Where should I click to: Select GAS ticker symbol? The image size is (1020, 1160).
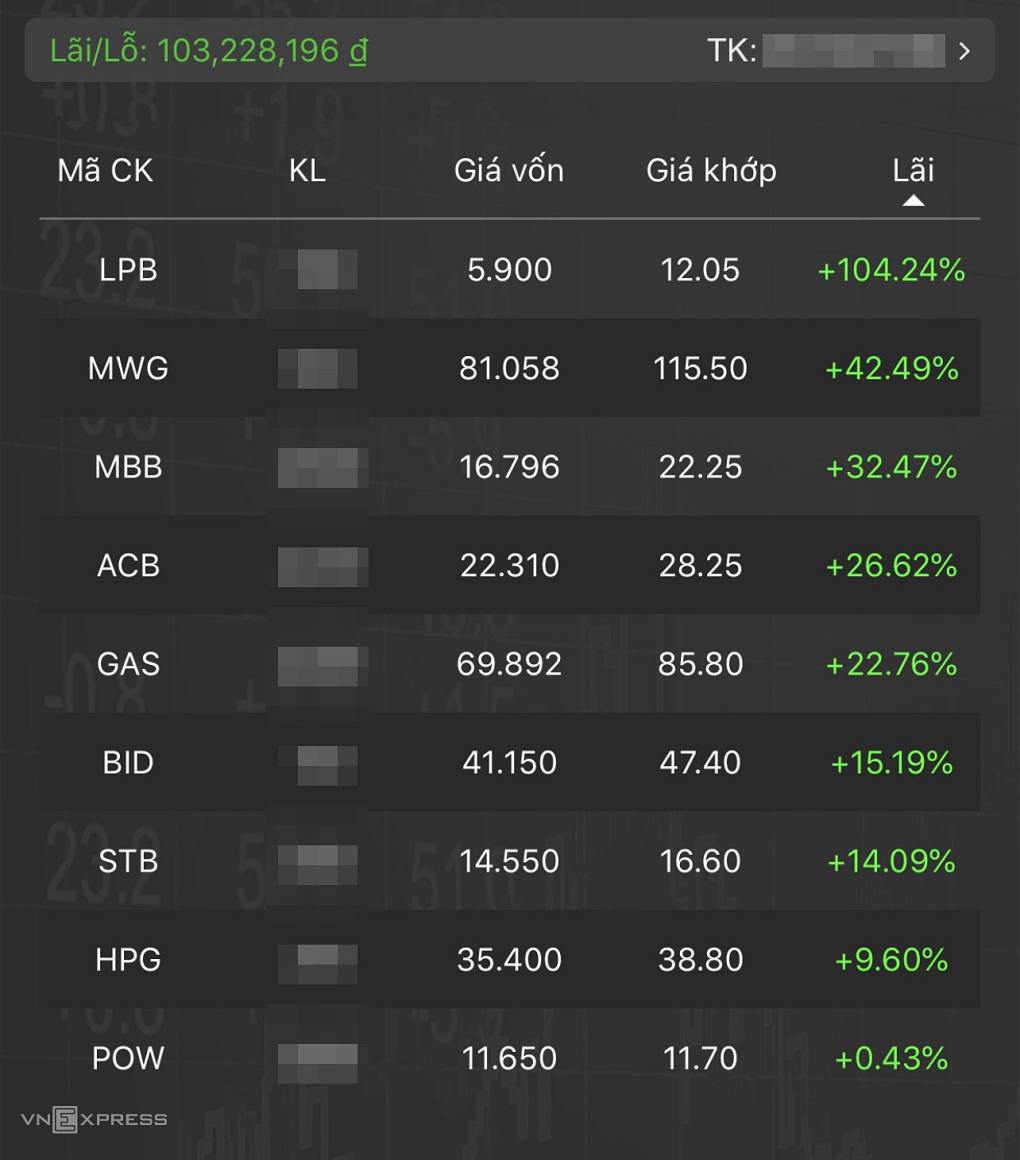(128, 664)
